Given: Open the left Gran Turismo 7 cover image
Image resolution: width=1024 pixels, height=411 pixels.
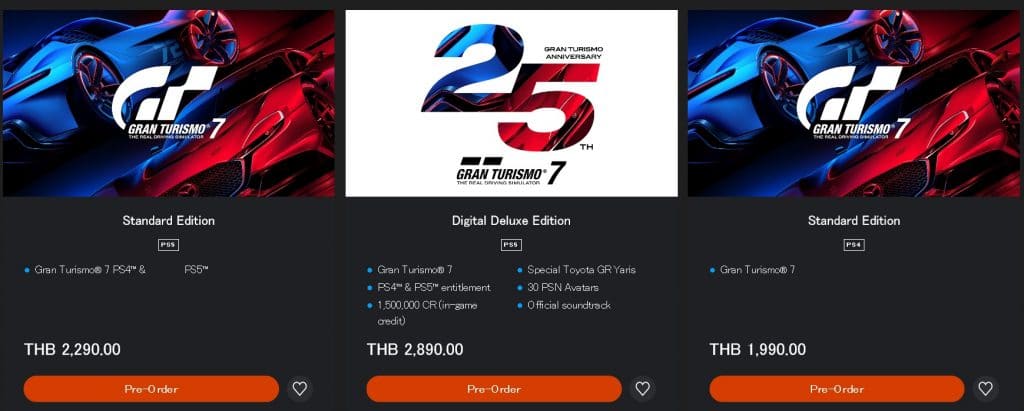Looking at the screenshot, I should 168,103.
